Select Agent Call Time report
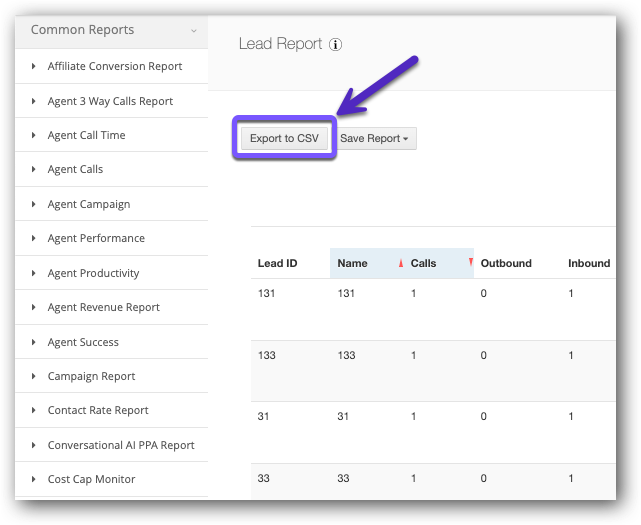The image size is (641, 525). [86, 135]
